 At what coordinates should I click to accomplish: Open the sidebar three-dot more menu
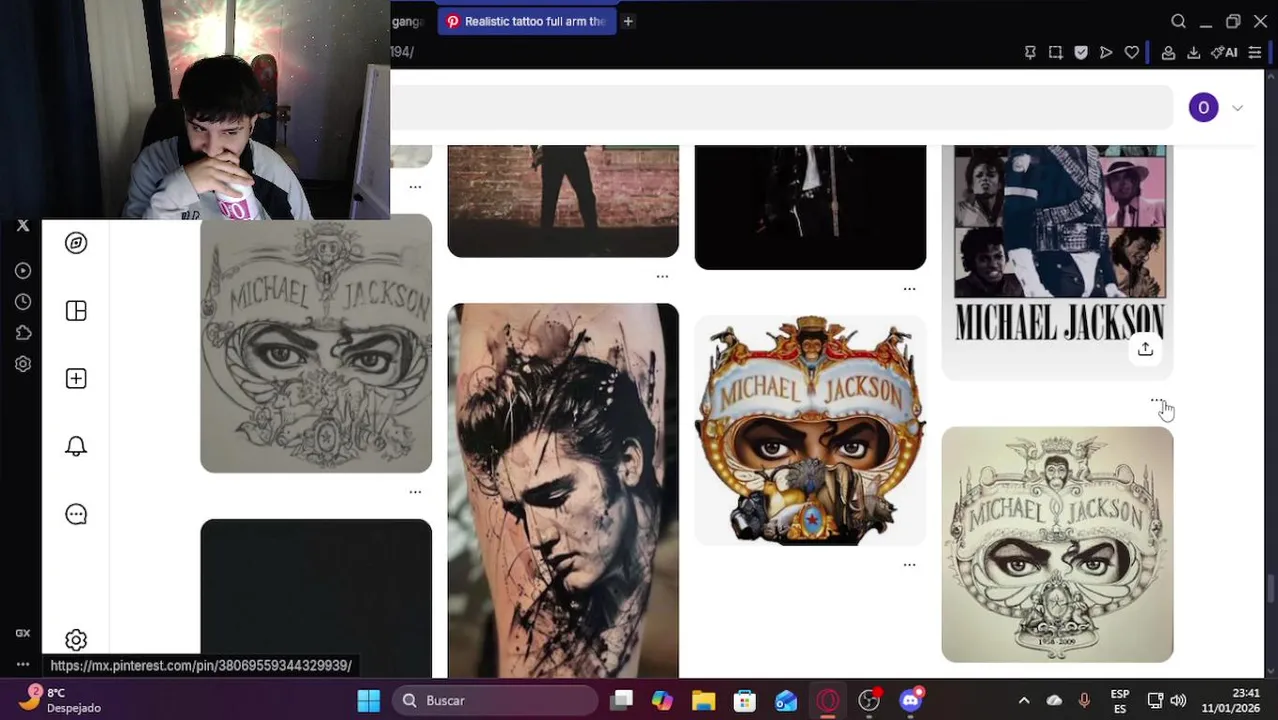tap(23, 665)
